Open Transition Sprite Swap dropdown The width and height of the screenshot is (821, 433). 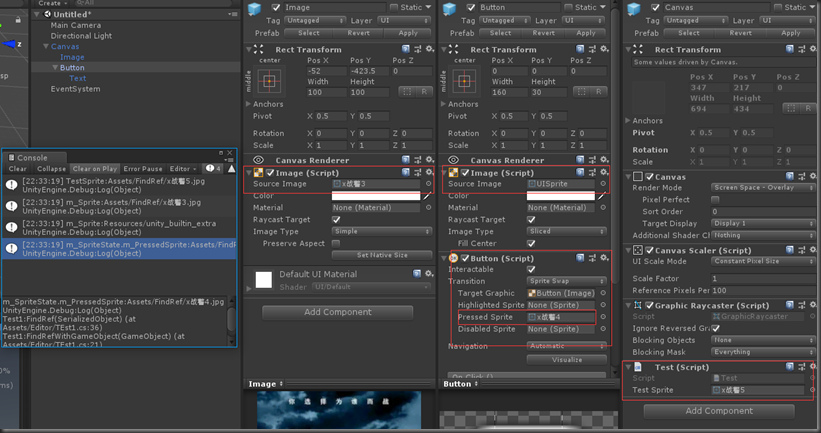pyautogui.click(x=567, y=281)
